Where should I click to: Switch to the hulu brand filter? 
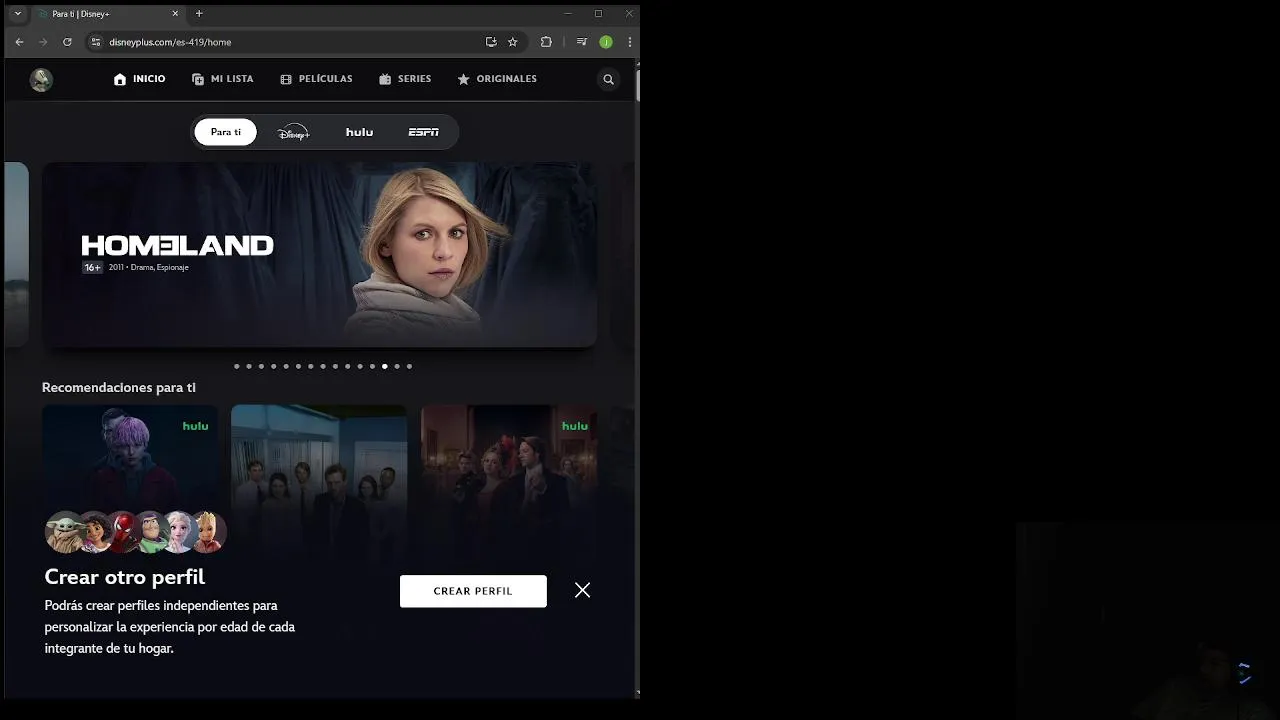[x=359, y=132]
